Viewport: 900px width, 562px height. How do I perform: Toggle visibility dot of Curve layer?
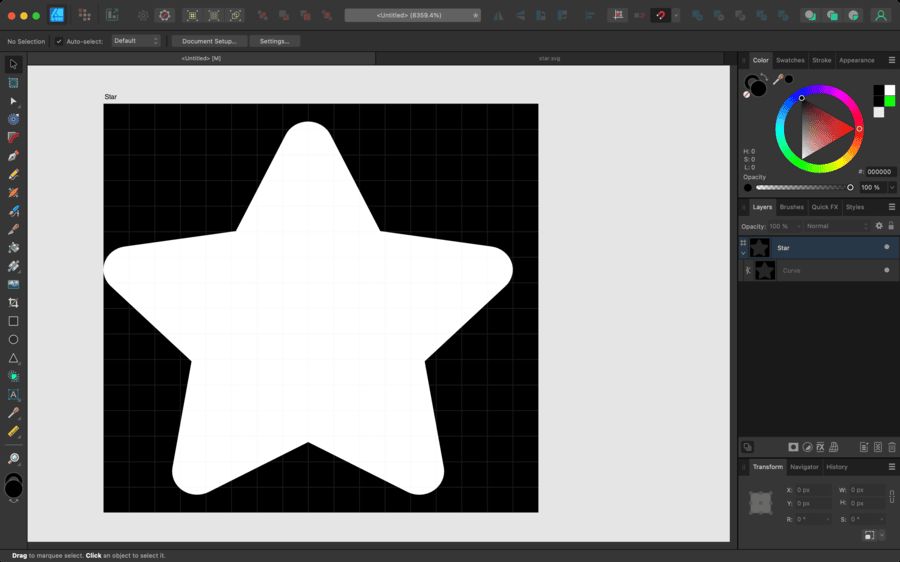pyautogui.click(x=887, y=270)
